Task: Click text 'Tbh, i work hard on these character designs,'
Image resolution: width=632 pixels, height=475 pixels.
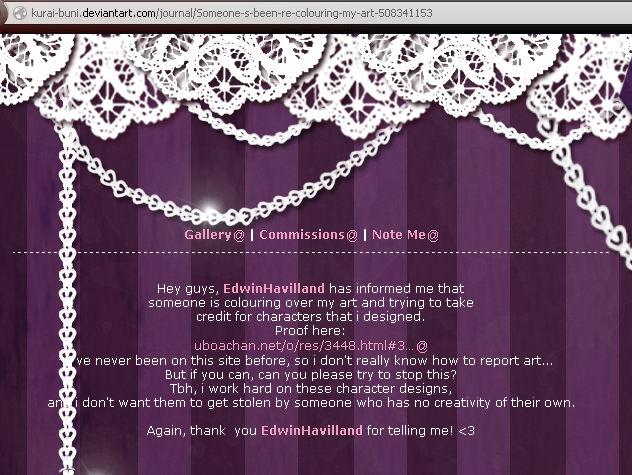Action: click(311, 389)
